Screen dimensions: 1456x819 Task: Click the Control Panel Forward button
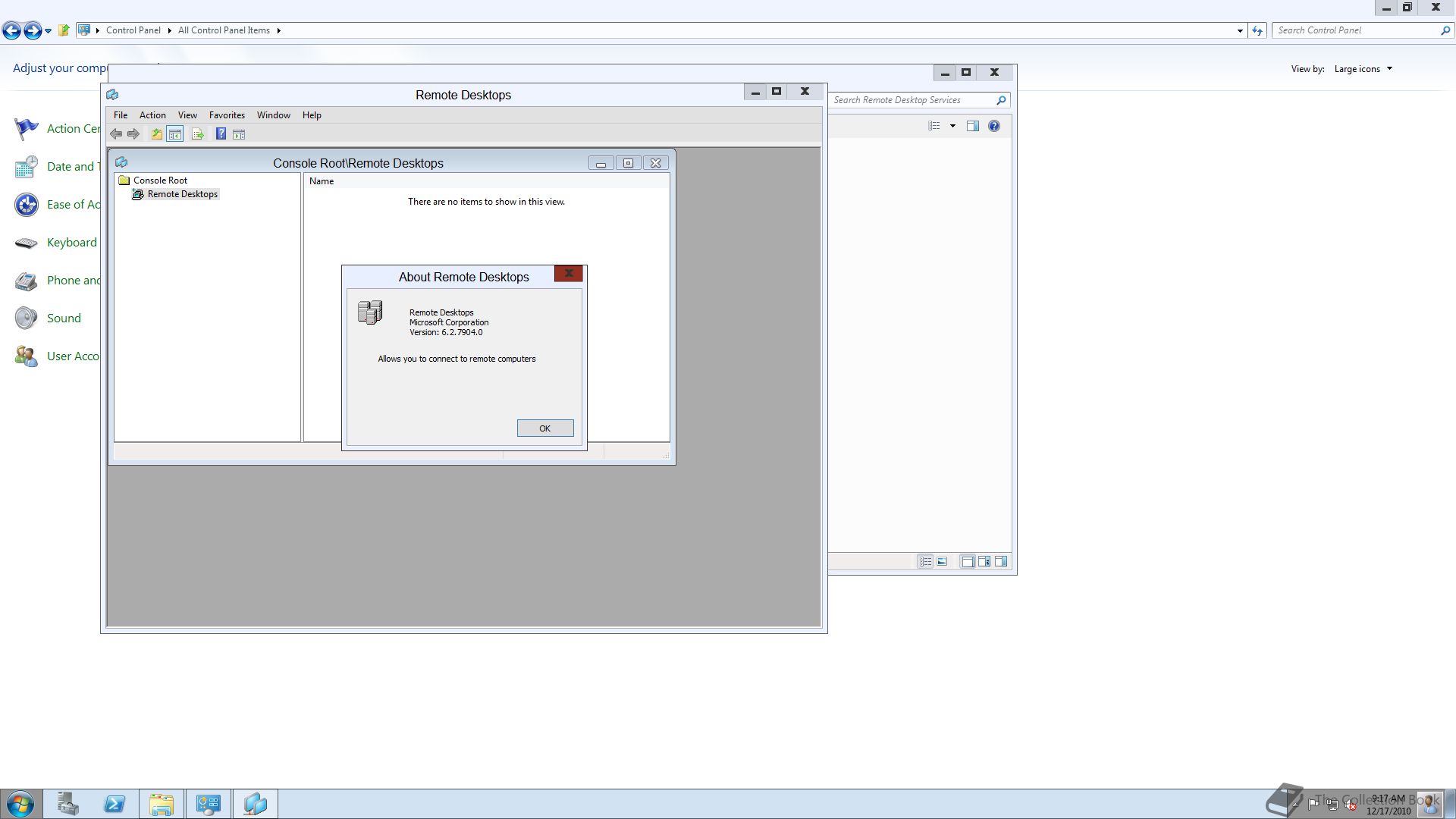tap(33, 30)
